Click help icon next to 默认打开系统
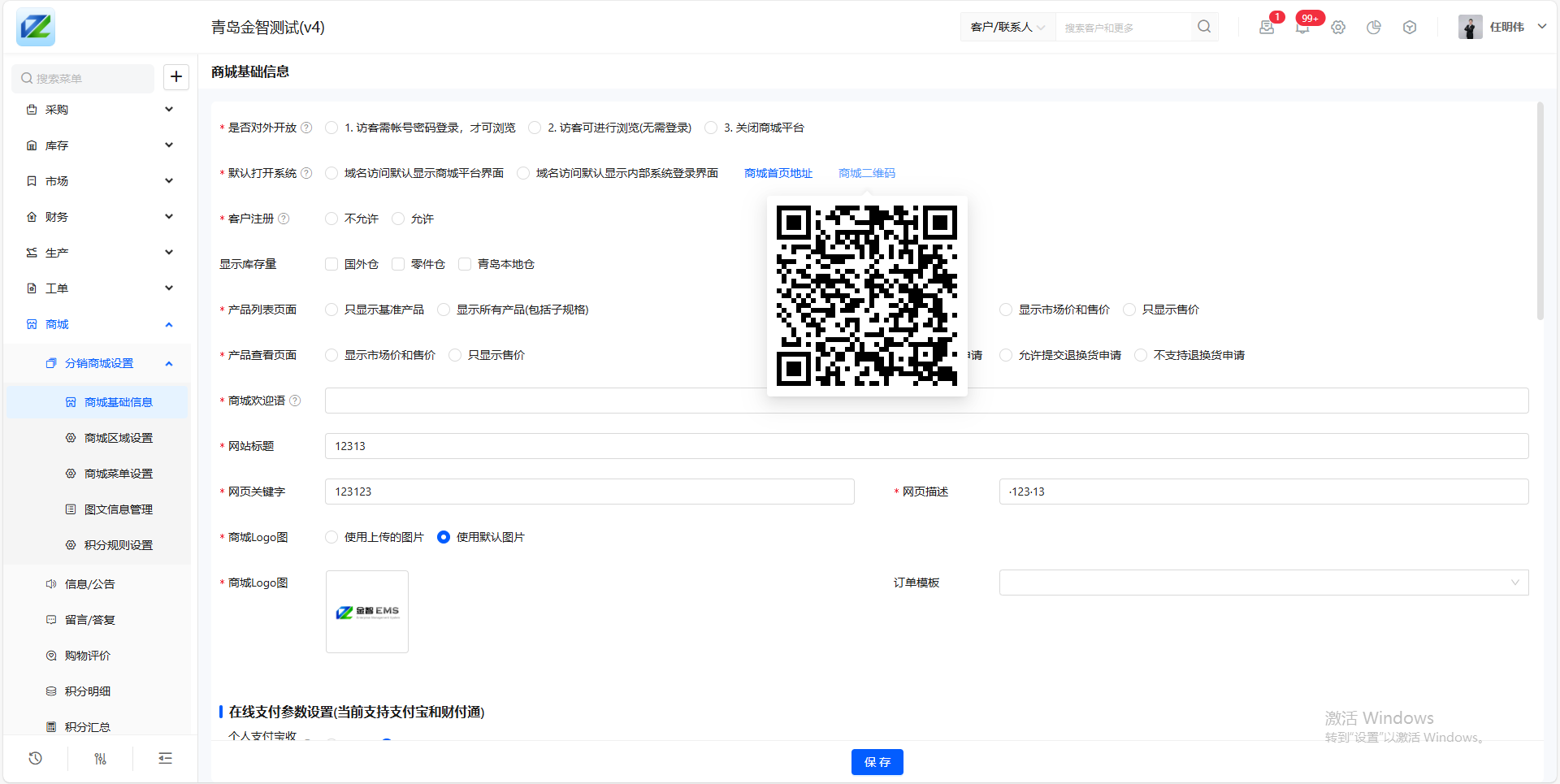Viewport: 1560px width, 784px height. [306, 173]
